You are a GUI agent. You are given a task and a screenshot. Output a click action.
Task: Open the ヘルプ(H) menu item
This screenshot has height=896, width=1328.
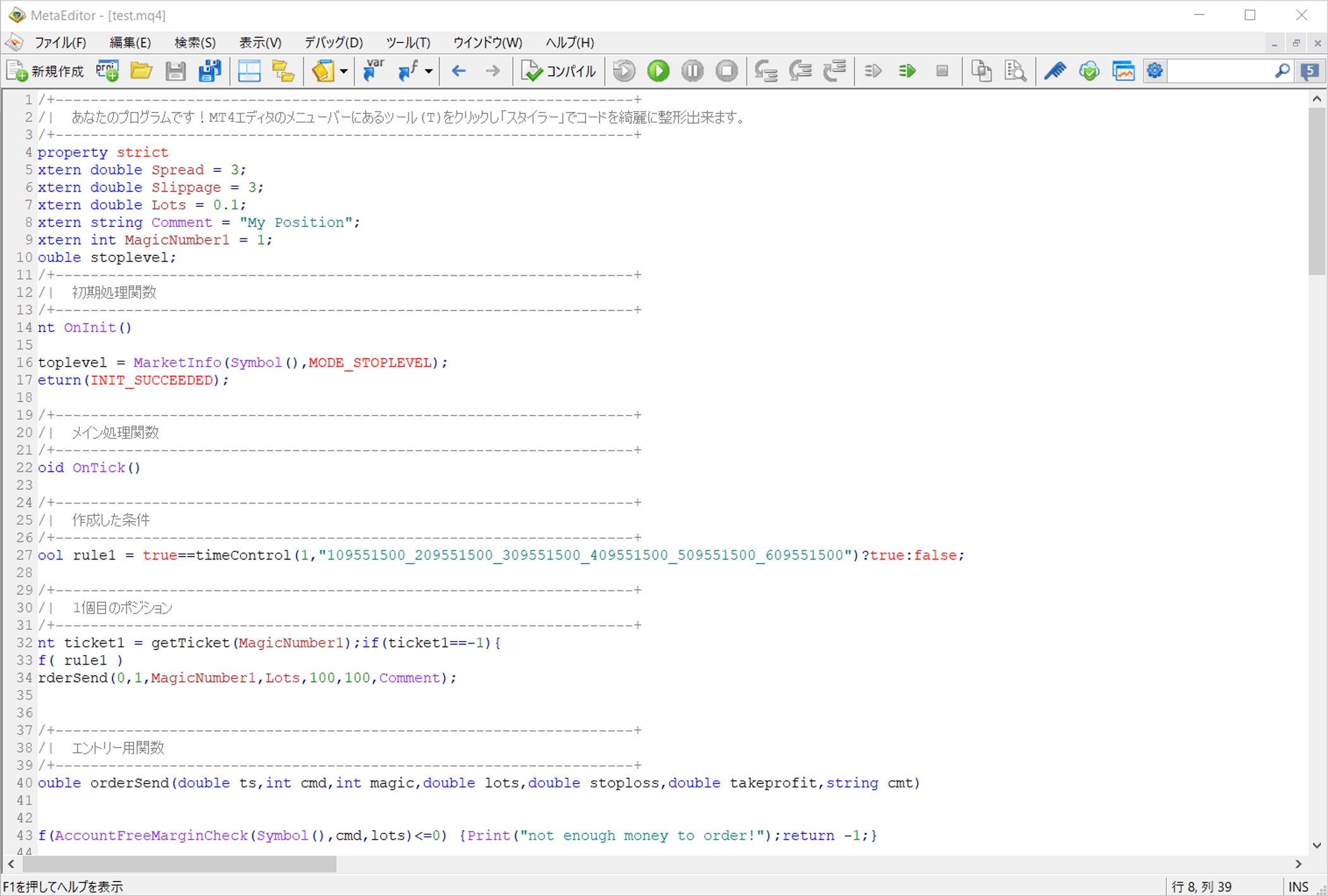point(570,42)
